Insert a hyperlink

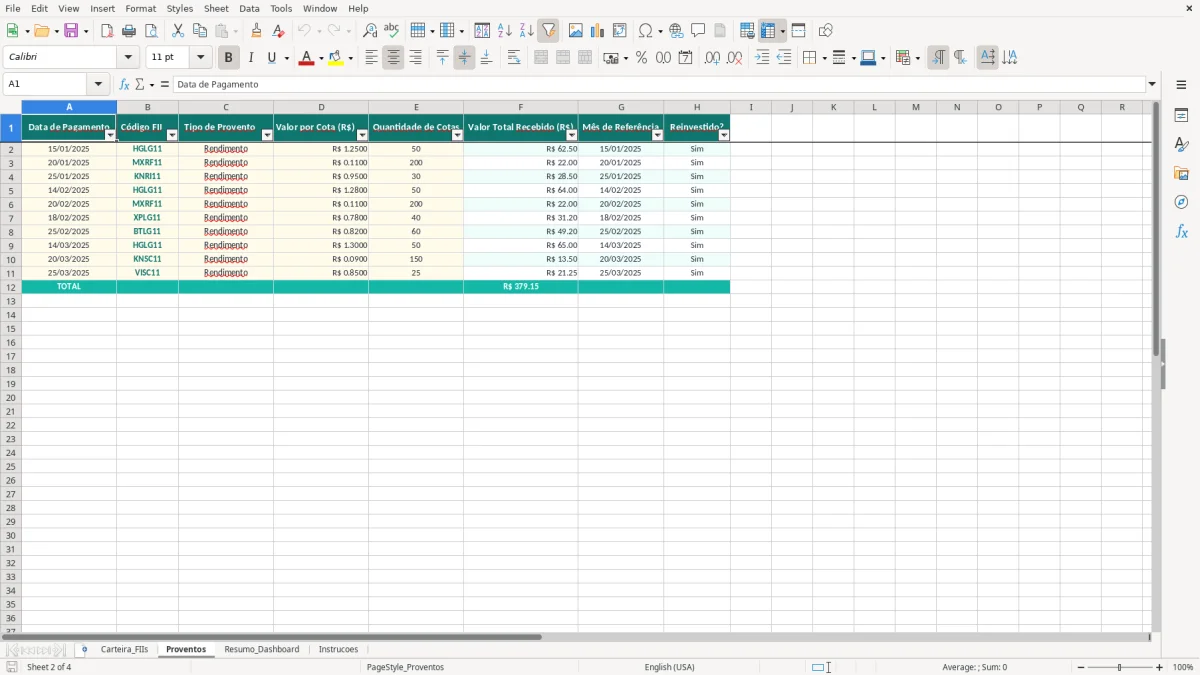coord(677,31)
